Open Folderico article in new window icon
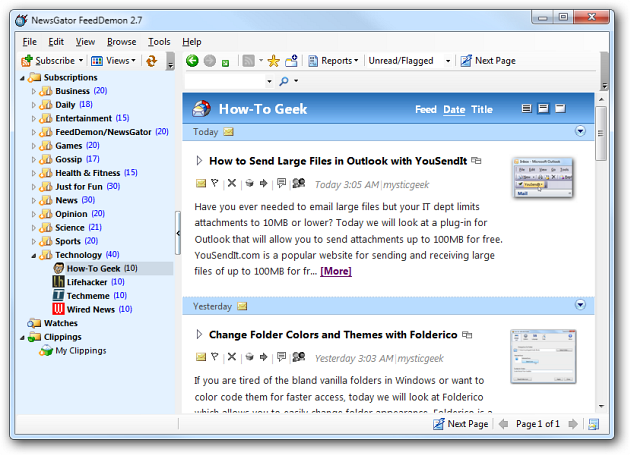The height and width of the screenshot is (455, 630). [x=467, y=334]
